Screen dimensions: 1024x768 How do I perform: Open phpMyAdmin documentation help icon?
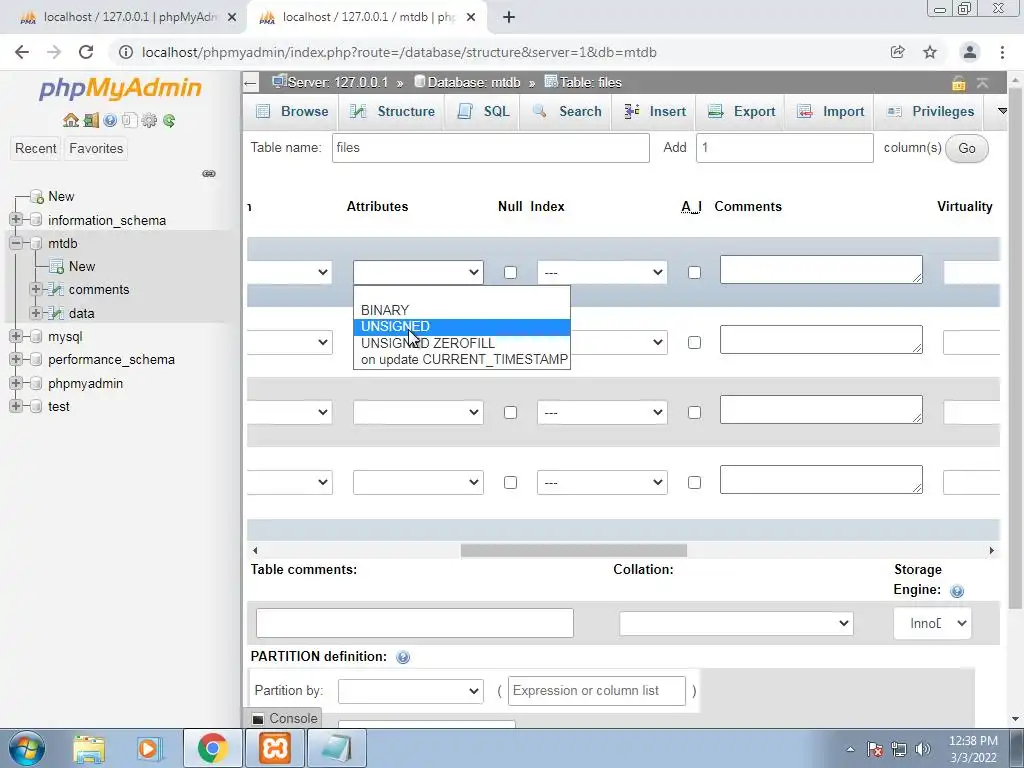pyautogui.click(x=110, y=120)
